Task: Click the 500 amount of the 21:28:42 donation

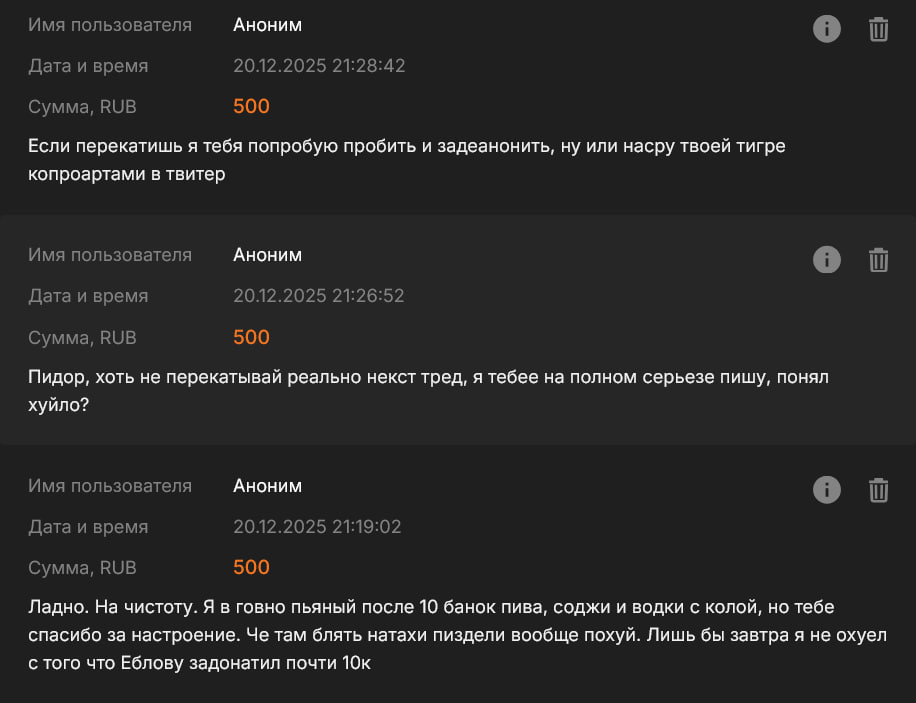Action: coord(251,107)
